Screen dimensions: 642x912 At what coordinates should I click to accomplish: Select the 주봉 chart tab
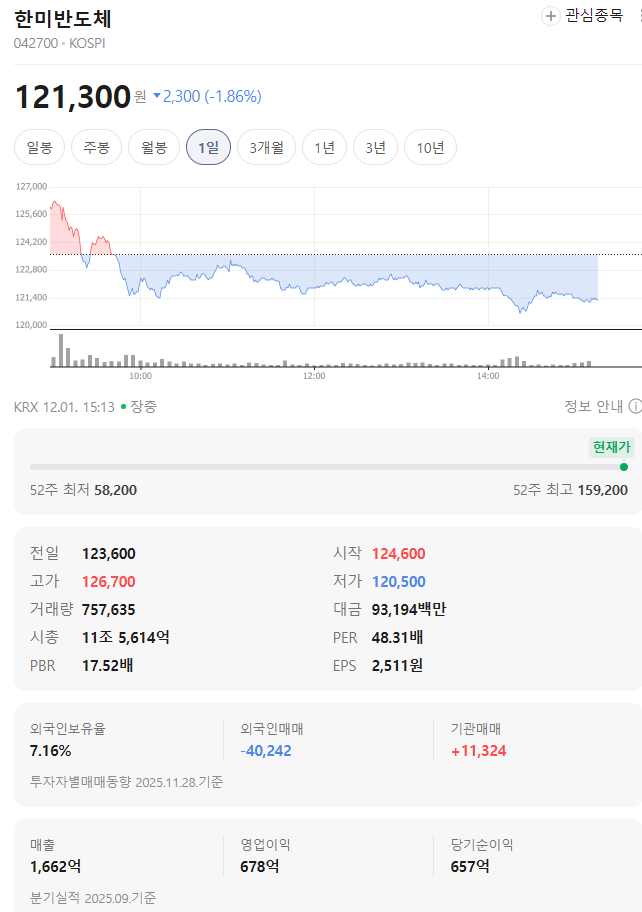[x=97, y=147]
